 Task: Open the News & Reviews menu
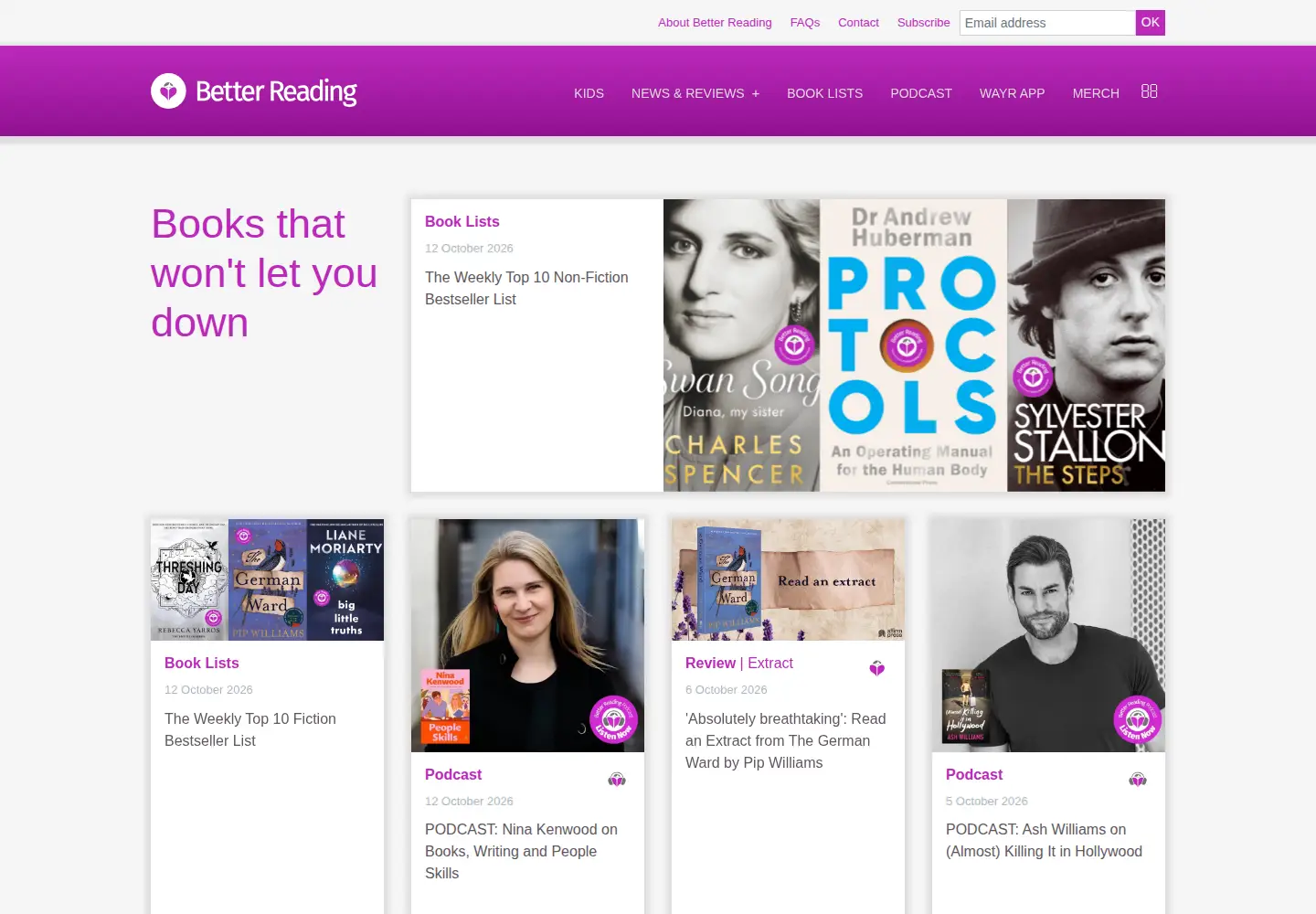tap(687, 93)
